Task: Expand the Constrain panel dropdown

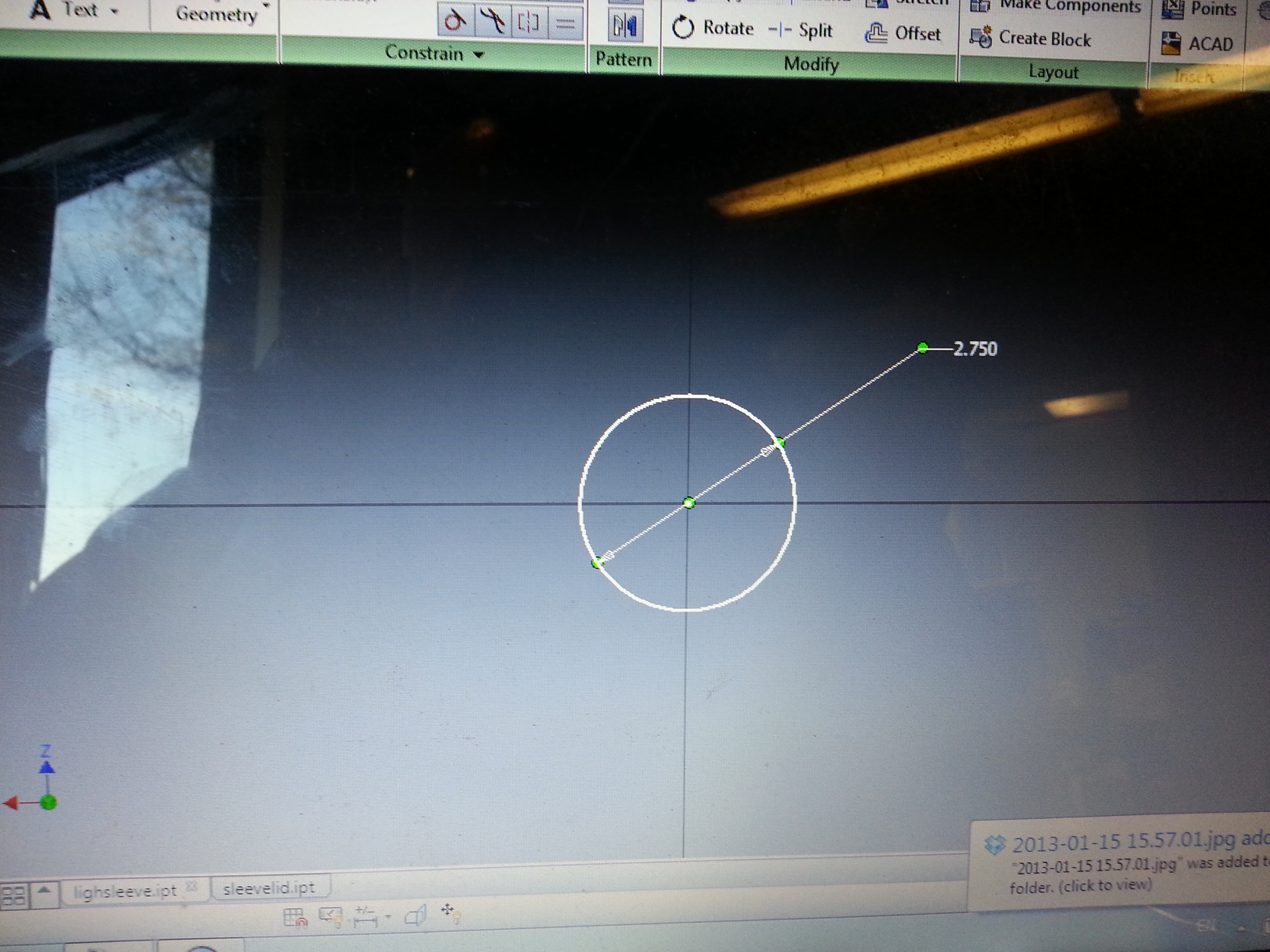Action: (479, 54)
